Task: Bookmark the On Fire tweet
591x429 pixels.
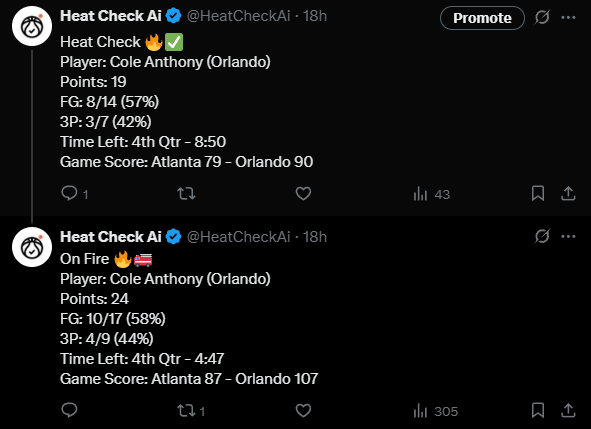Action: pos(538,410)
